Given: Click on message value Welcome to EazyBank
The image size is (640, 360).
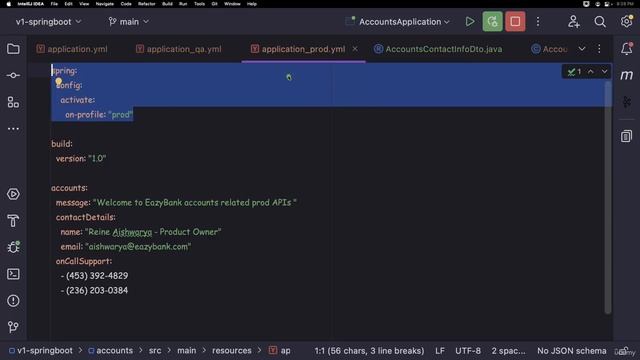Looking at the screenshot, I should point(195,202).
